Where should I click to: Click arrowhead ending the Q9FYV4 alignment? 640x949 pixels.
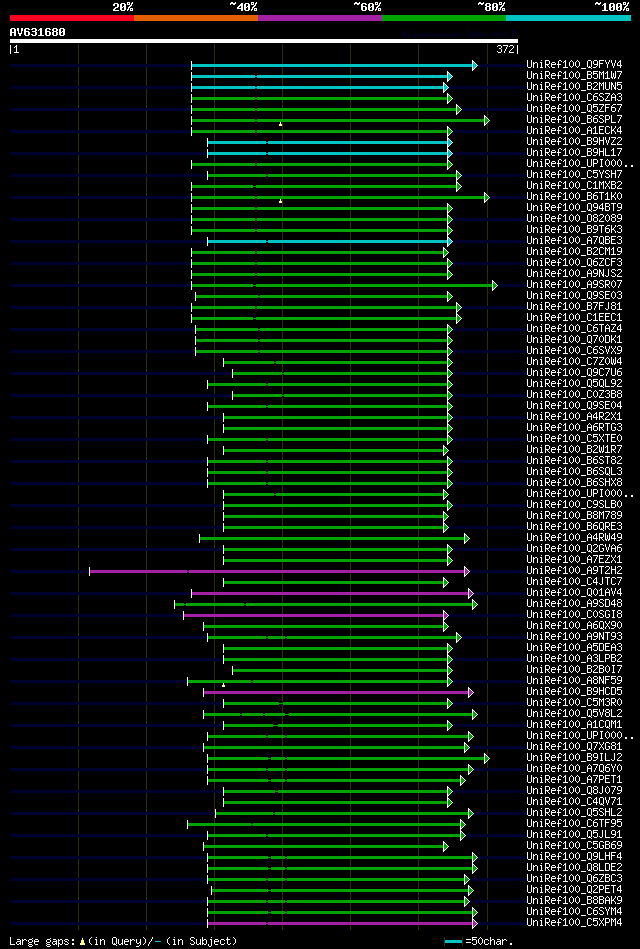[x=475, y=65]
